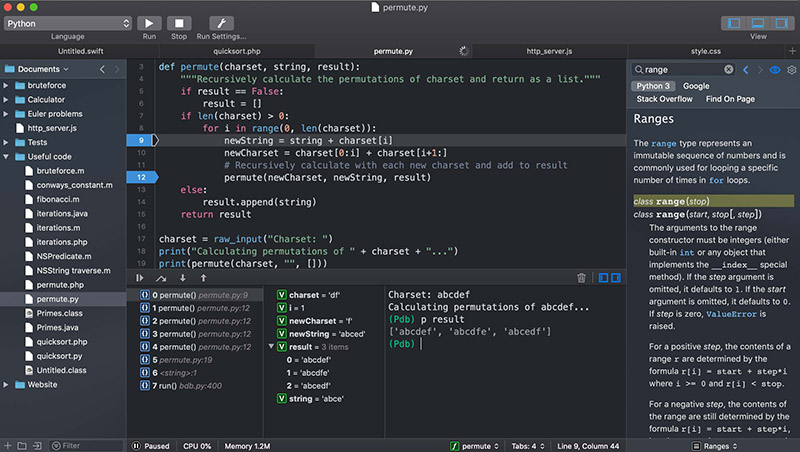Go forward in file browser
Screen dimensions: 800x452
coord(117,69)
